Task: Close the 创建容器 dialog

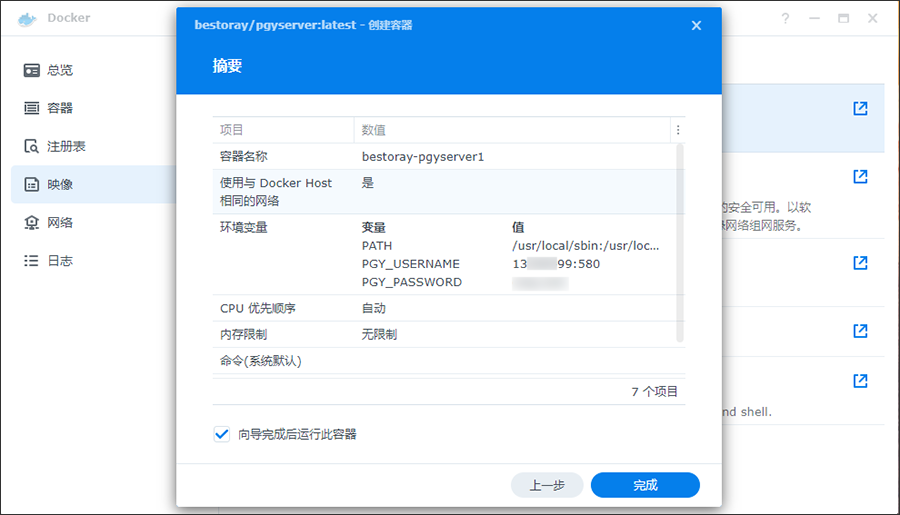Action: (x=696, y=25)
